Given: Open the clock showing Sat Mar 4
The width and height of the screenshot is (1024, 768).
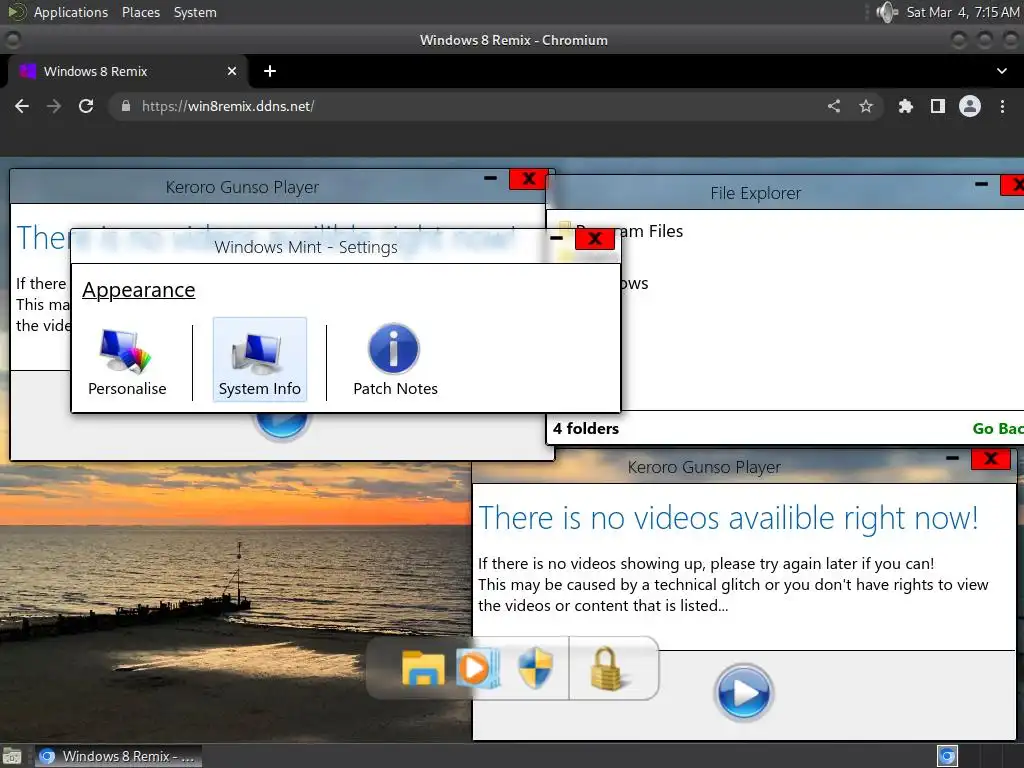Looking at the screenshot, I should coord(963,12).
